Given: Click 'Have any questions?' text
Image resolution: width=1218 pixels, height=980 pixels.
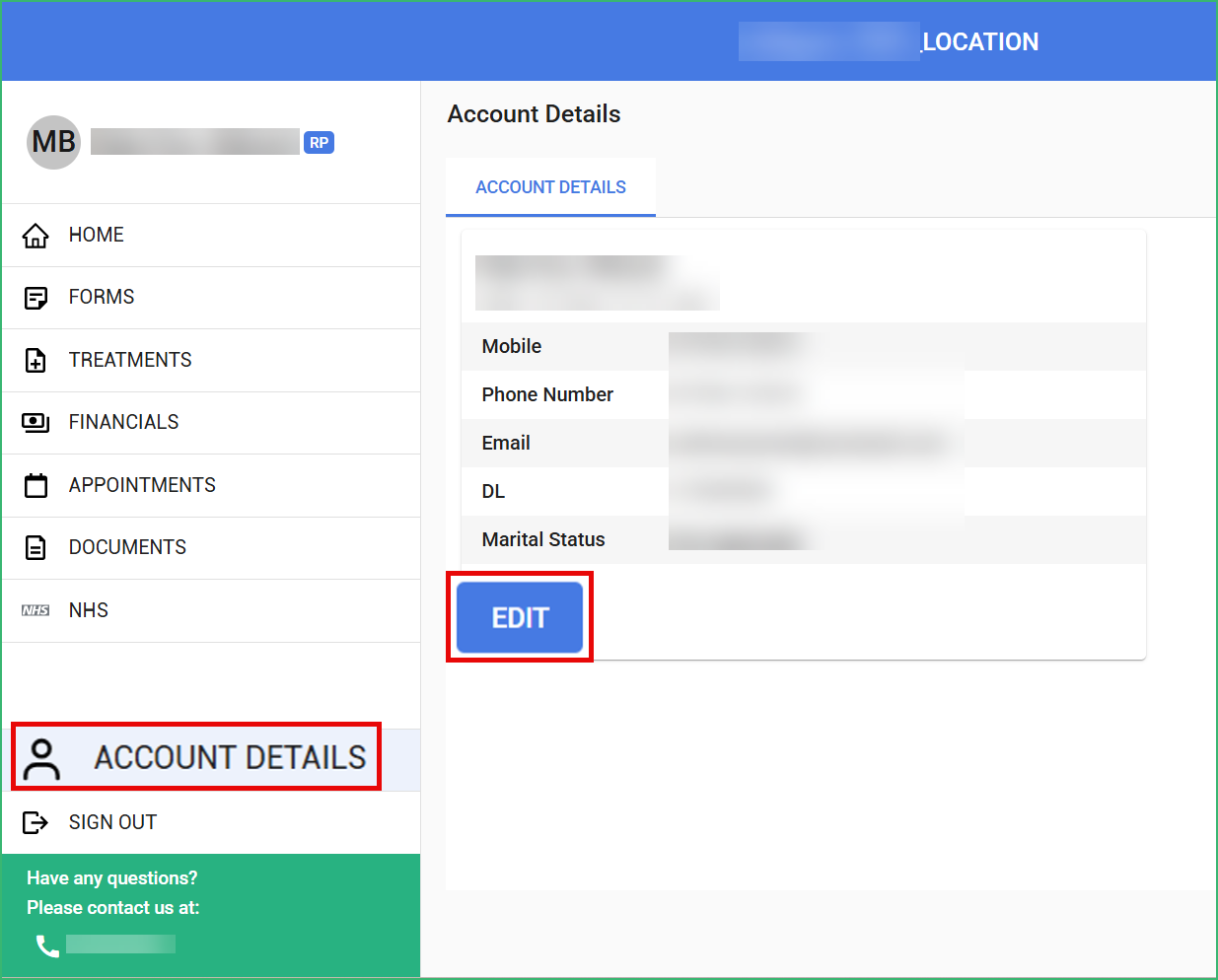Looking at the screenshot, I should tap(112, 878).
